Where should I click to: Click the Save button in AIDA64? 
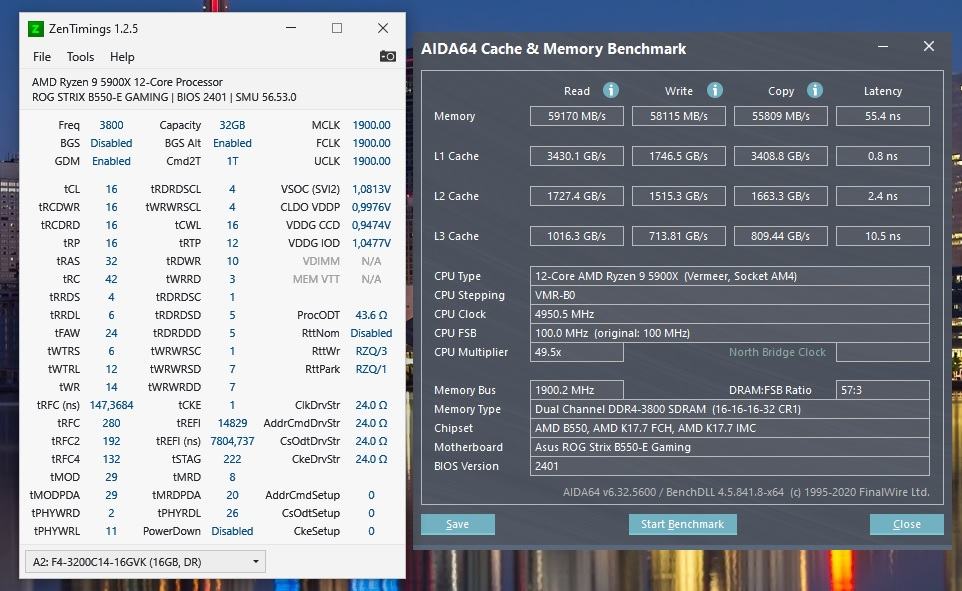(458, 524)
